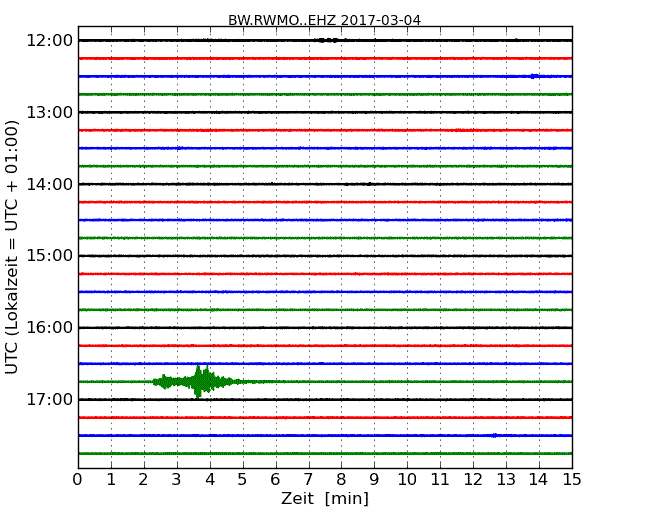Click the small black blip on the 12:00 trace

click(328, 40)
